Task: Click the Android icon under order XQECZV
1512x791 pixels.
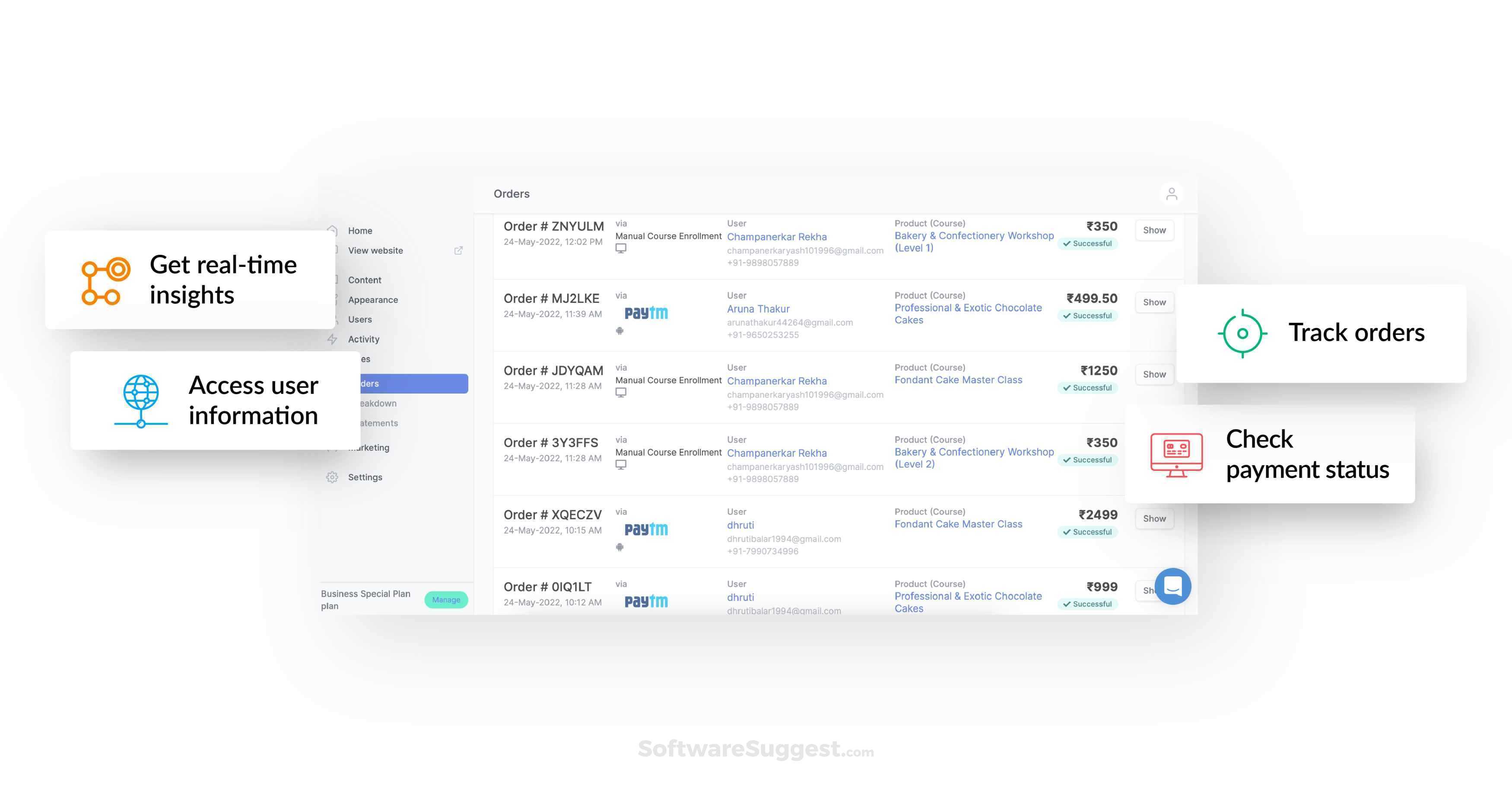Action: coord(619,547)
